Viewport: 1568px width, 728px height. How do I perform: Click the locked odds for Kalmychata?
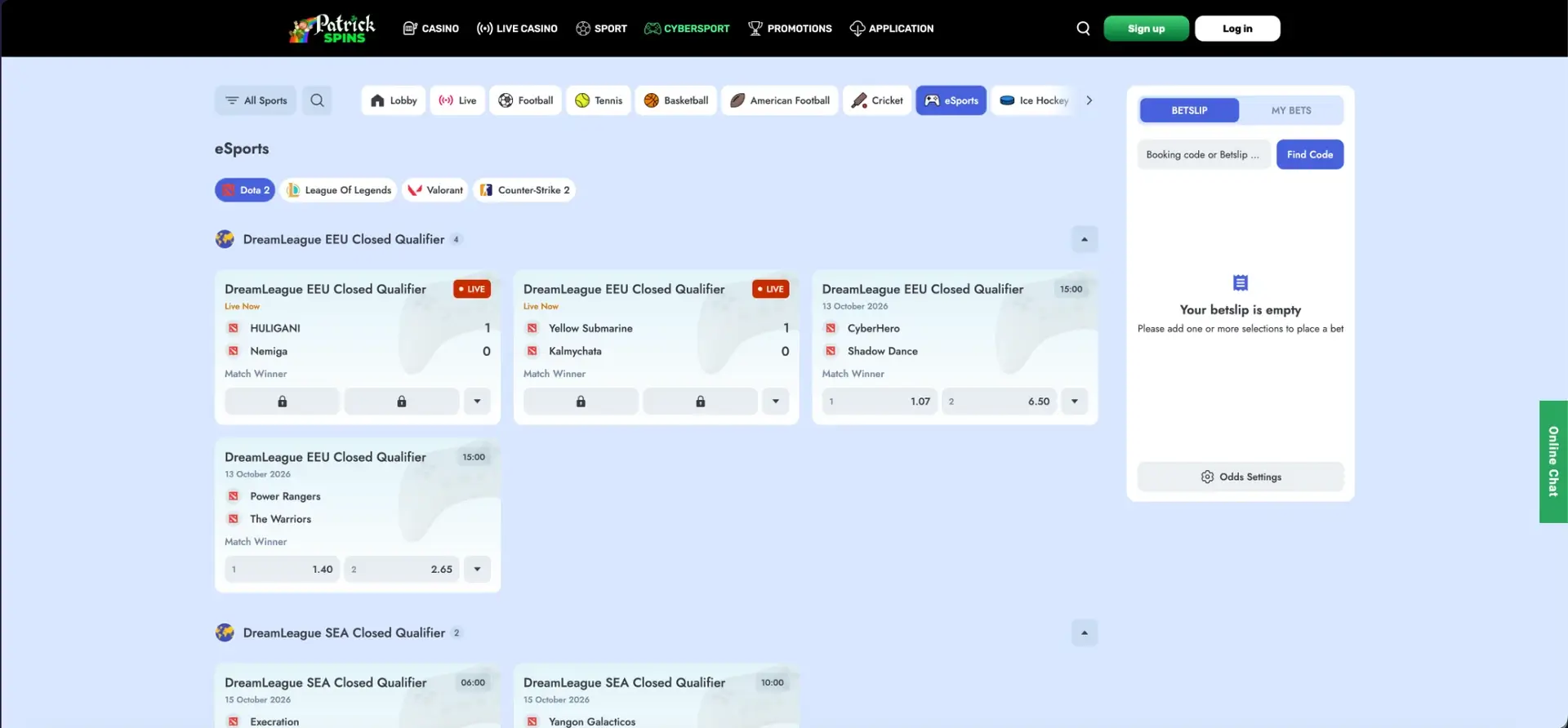click(x=700, y=402)
